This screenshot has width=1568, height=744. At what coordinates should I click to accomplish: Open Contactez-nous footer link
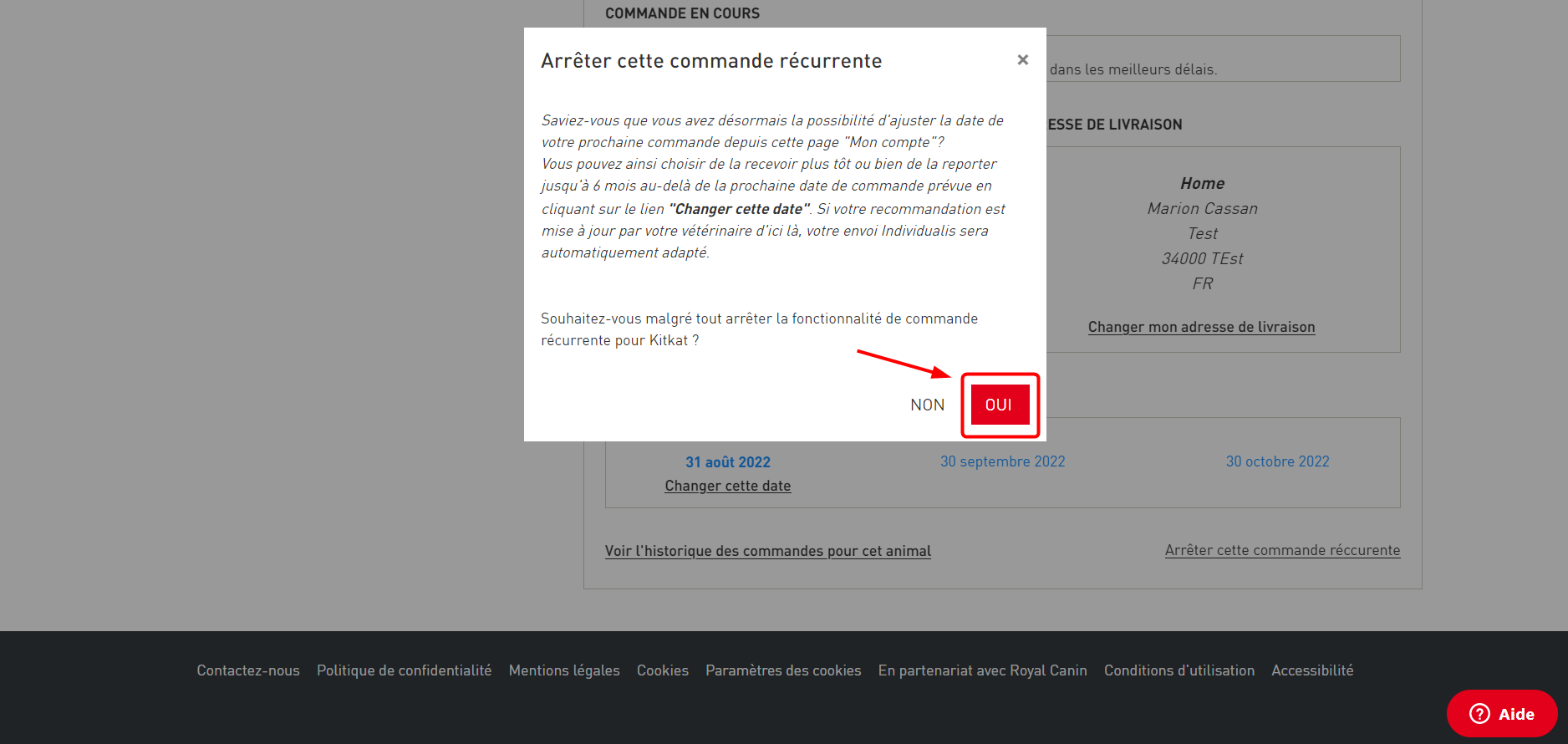pos(248,670)
